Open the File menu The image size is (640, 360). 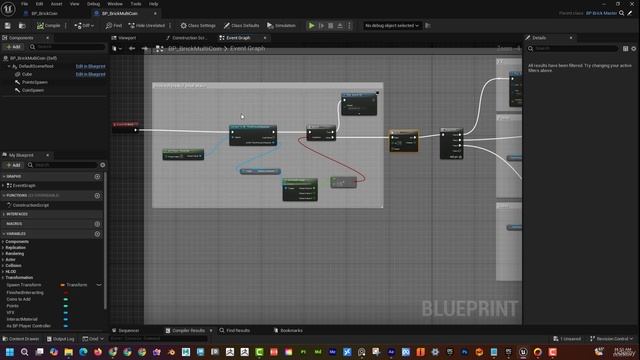24,4
